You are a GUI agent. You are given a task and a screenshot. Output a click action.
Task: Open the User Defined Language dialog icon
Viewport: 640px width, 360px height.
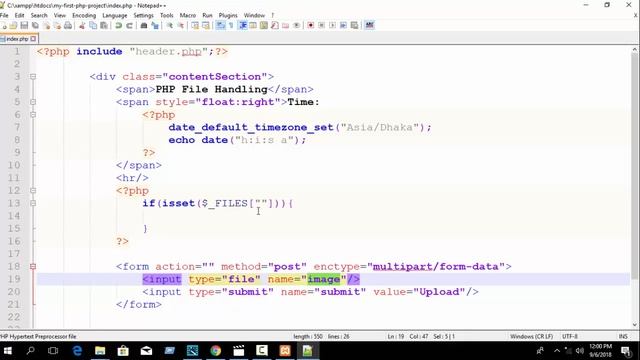pyautogui.click(x=253, y=25)
